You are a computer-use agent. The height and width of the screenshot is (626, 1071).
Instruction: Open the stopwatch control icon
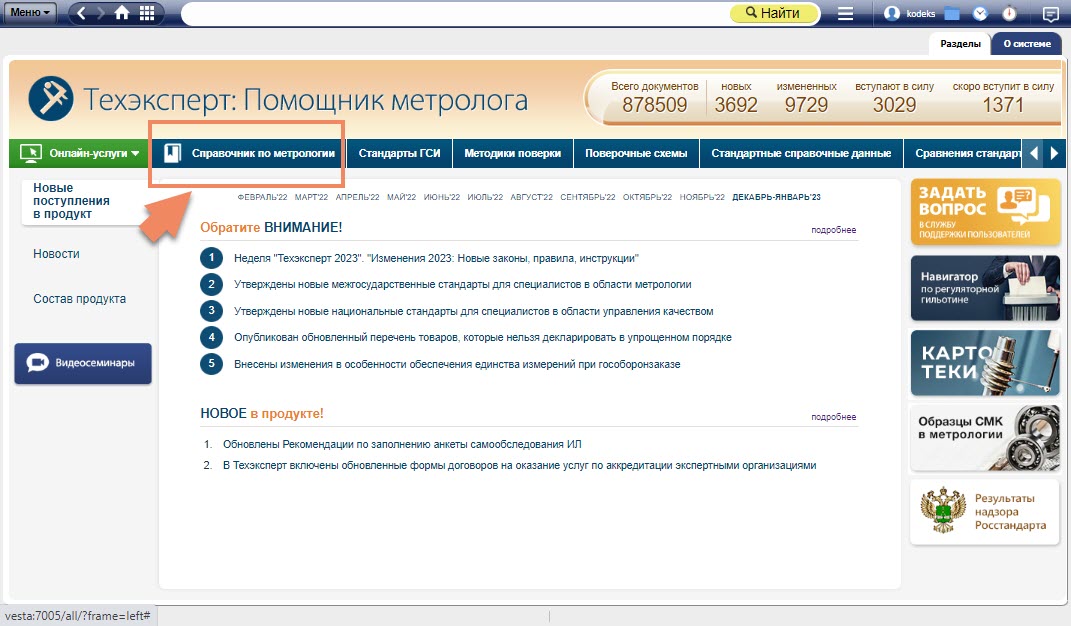click(x=1010, y=13)
